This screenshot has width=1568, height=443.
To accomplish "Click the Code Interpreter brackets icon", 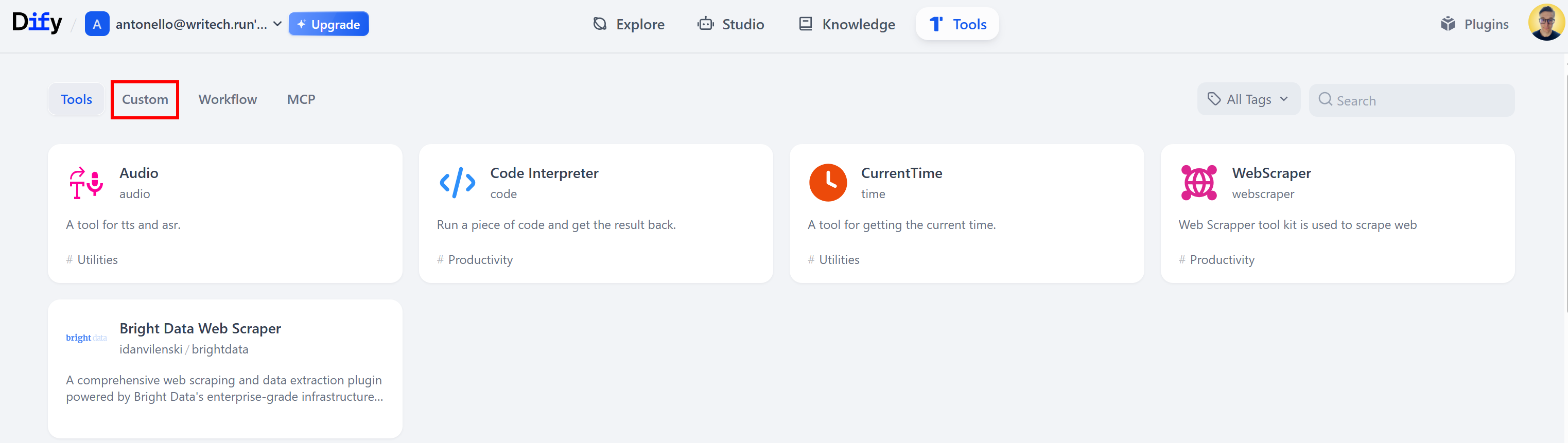I will coord(457,183).
